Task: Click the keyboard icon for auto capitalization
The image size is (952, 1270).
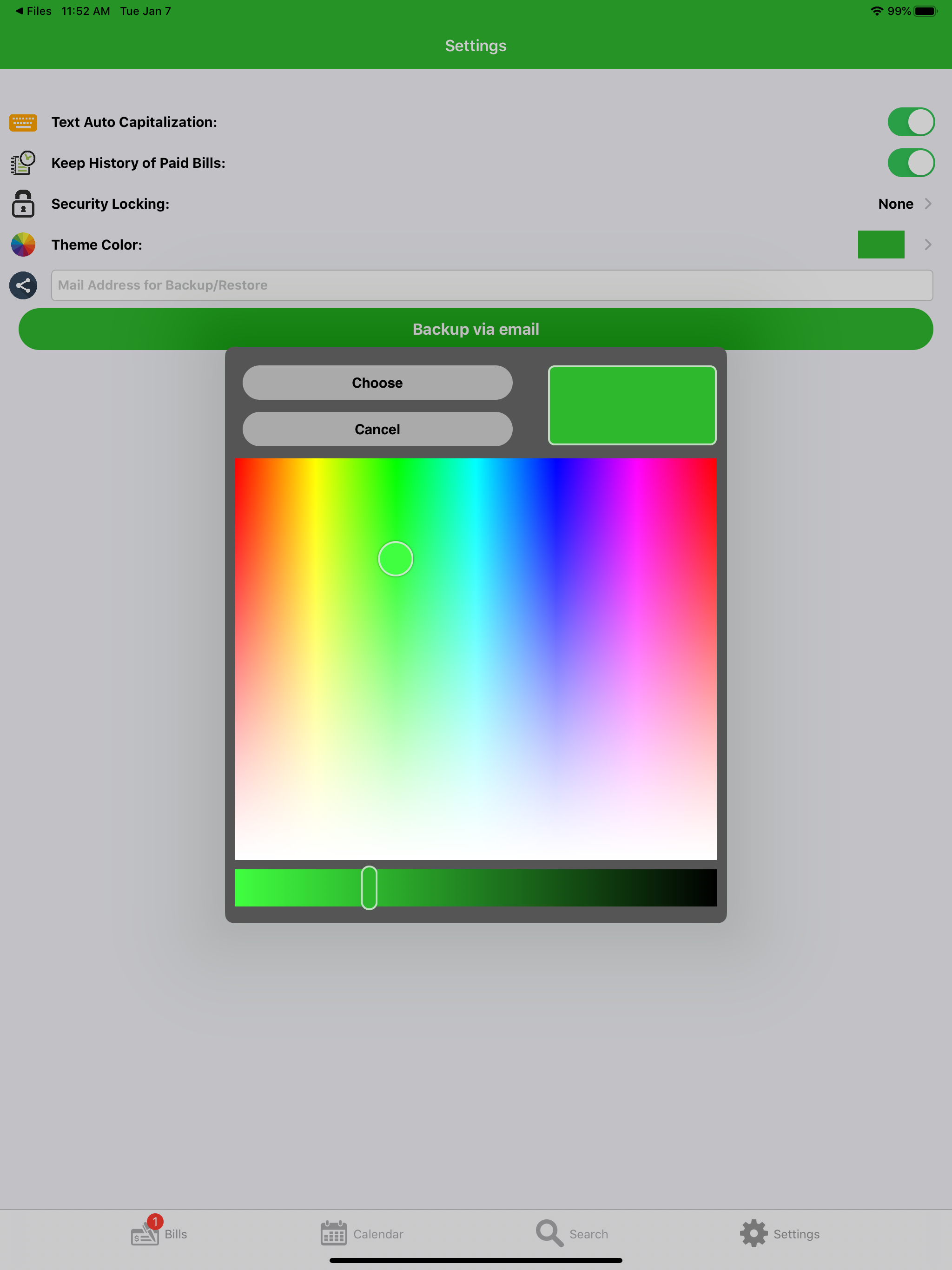Action: coord(23,122)
